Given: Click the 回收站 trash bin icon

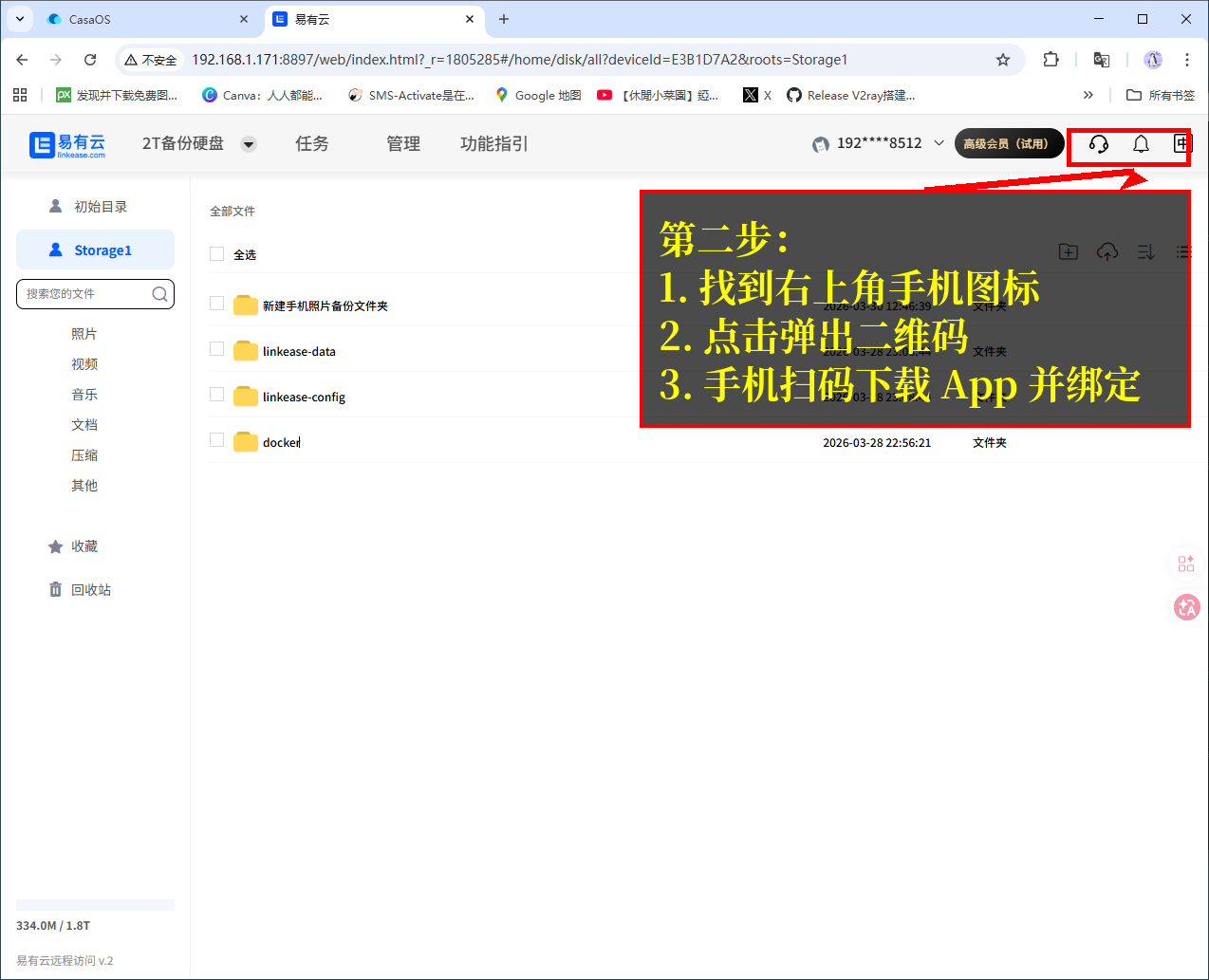Looking at the screenshot, I should pyautogui.click(x=55, y=589).
